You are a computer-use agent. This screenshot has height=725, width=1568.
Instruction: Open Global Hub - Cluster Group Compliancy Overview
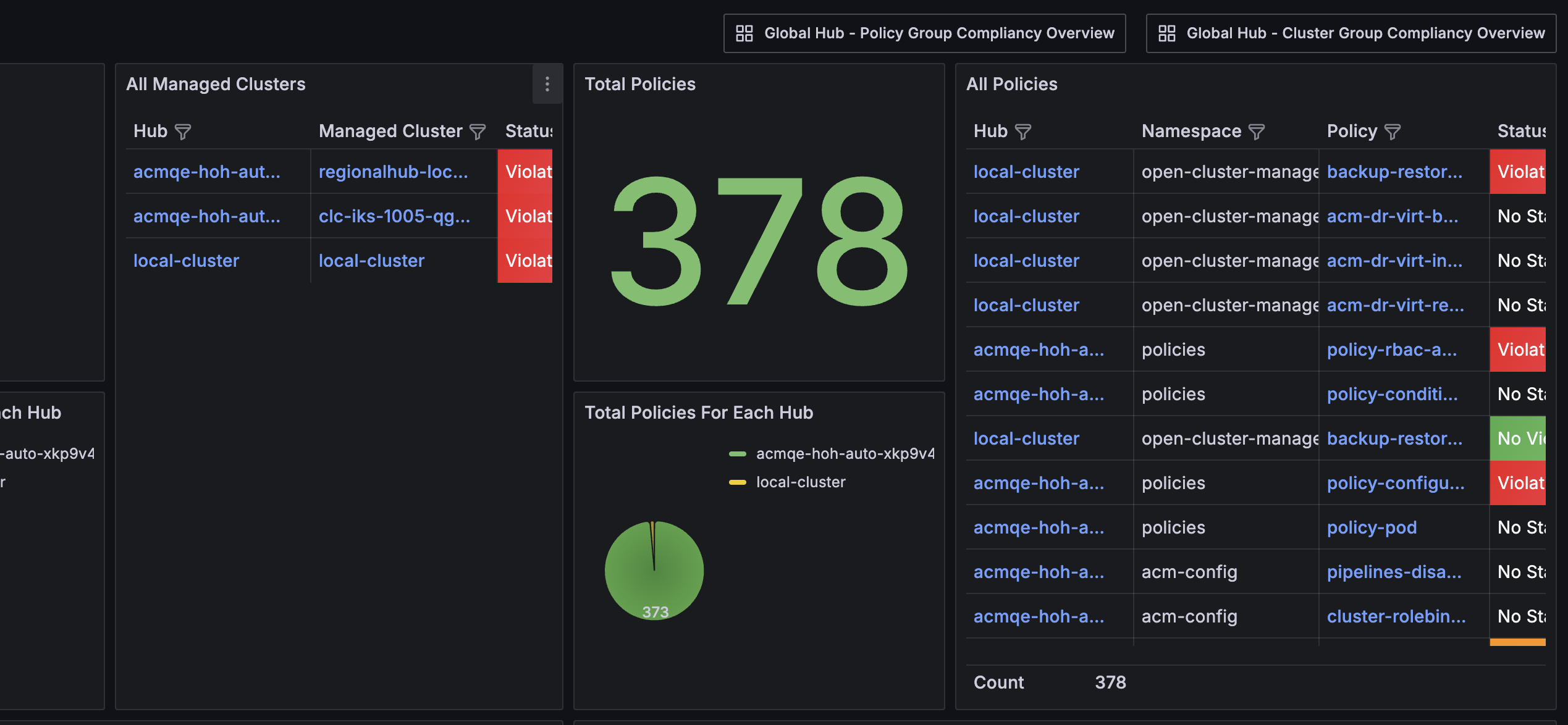(1365, 33)
